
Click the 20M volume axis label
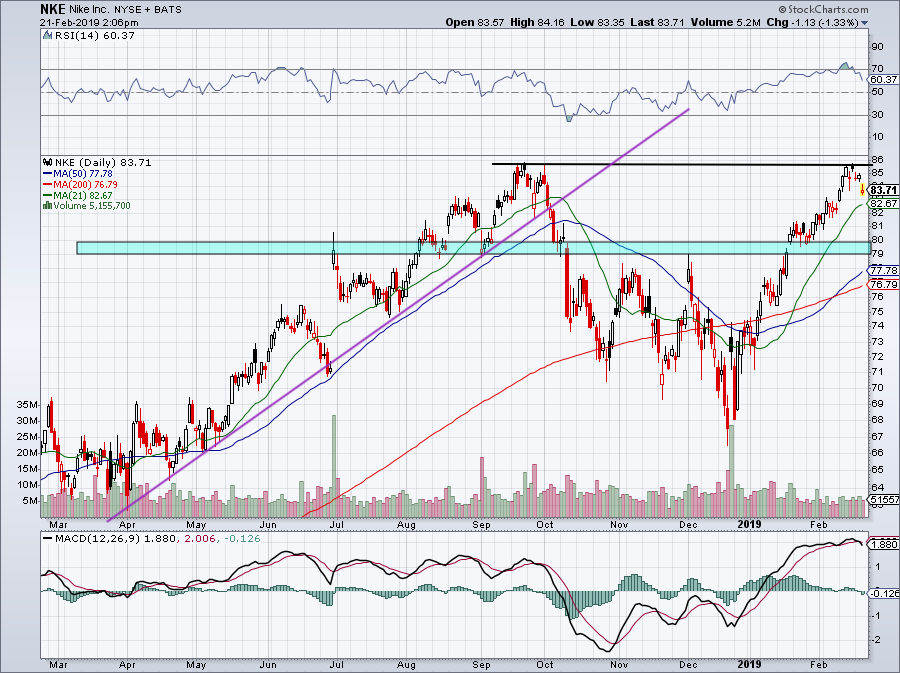(x=26, y=453)
